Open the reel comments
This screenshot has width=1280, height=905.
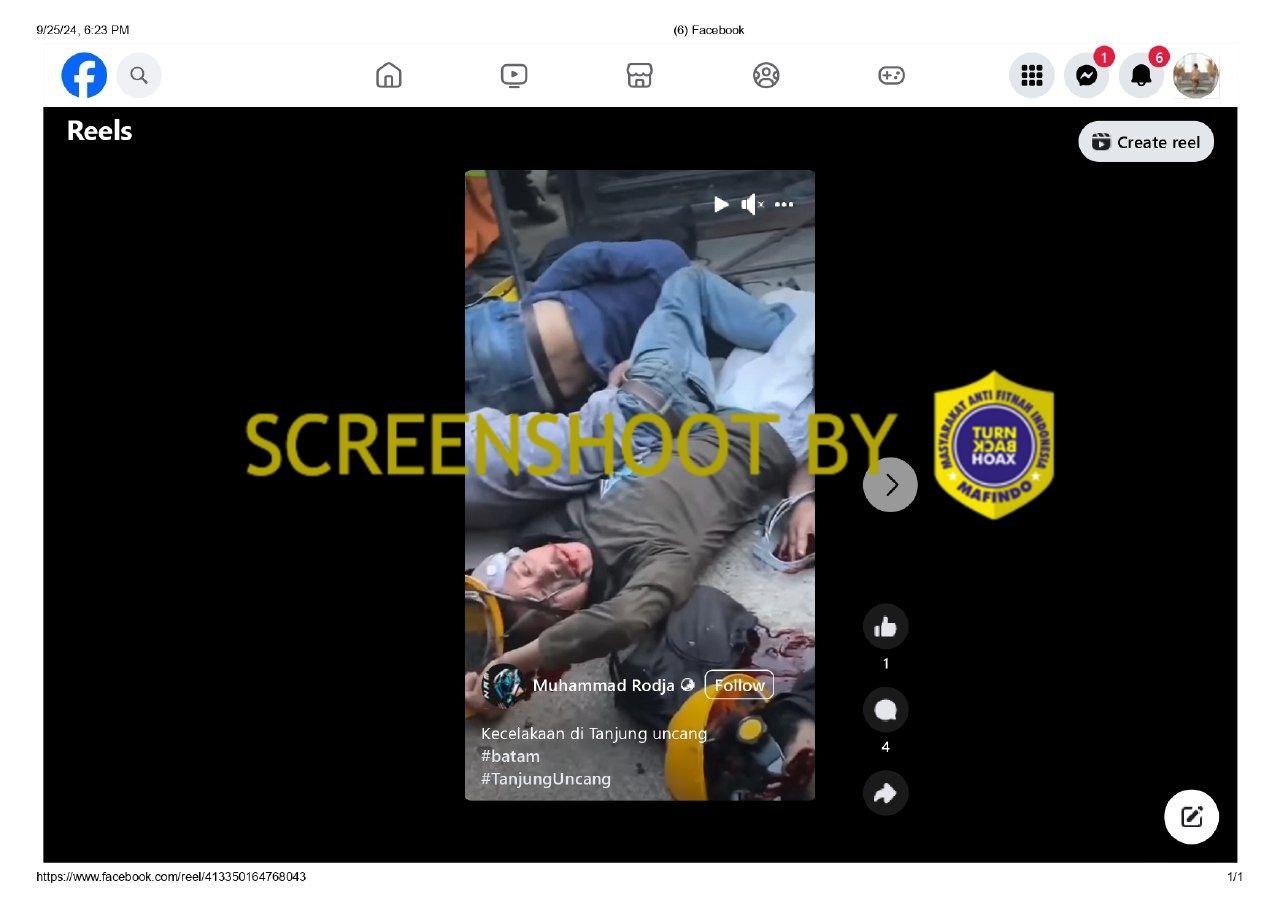(885, 710)
